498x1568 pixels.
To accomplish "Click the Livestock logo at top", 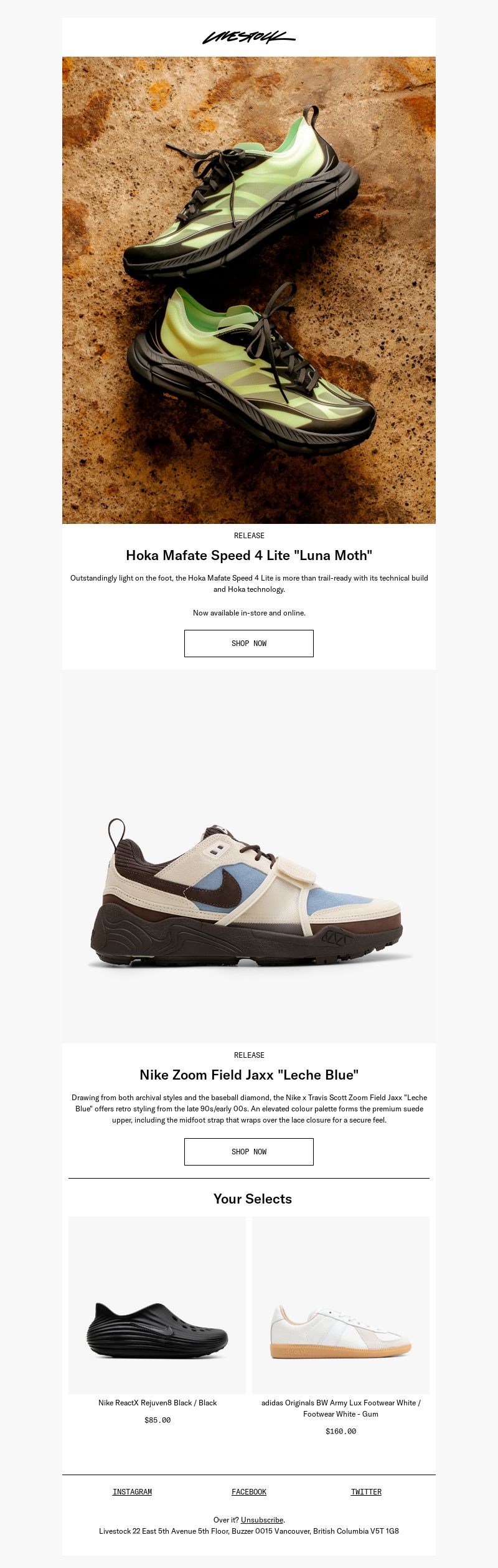I will pos(249,37).
